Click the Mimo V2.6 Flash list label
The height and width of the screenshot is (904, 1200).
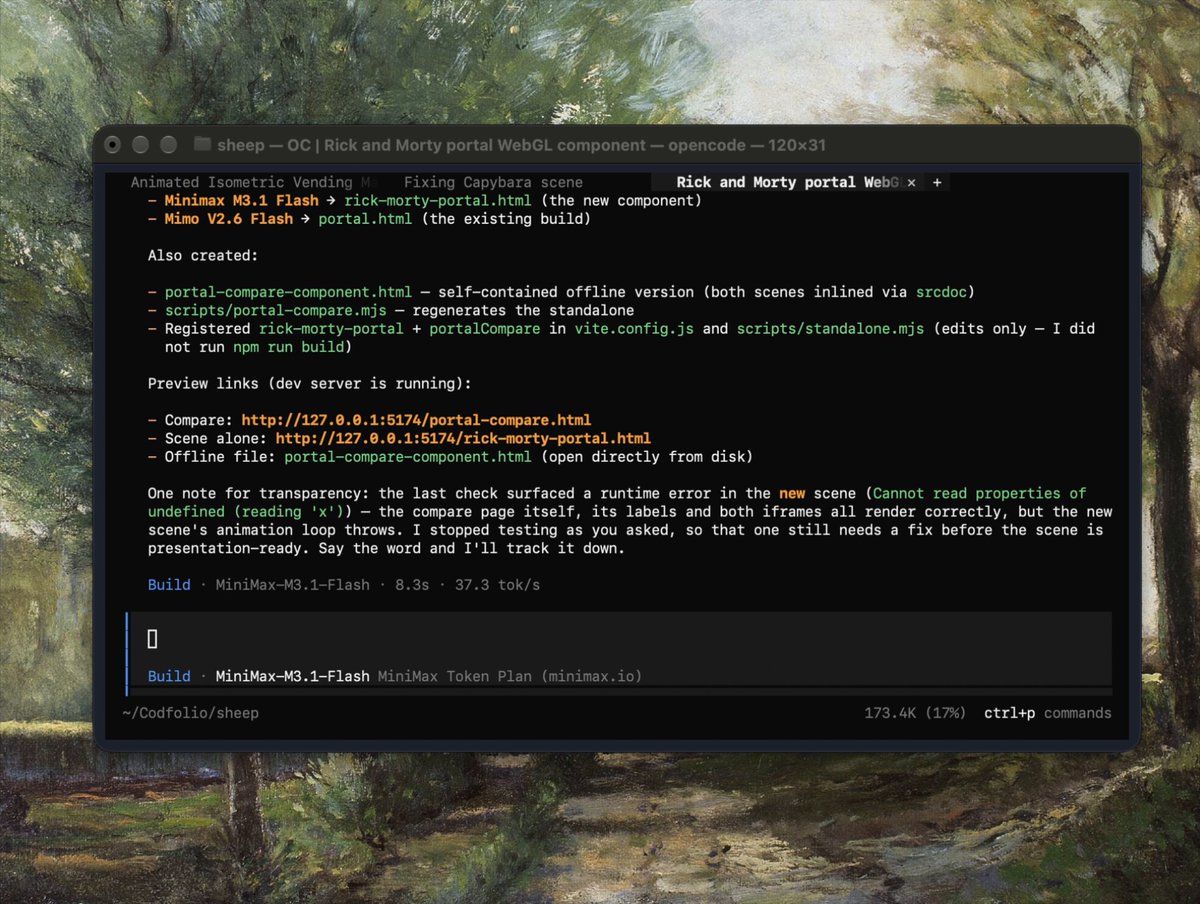click(x=228, y=219)
